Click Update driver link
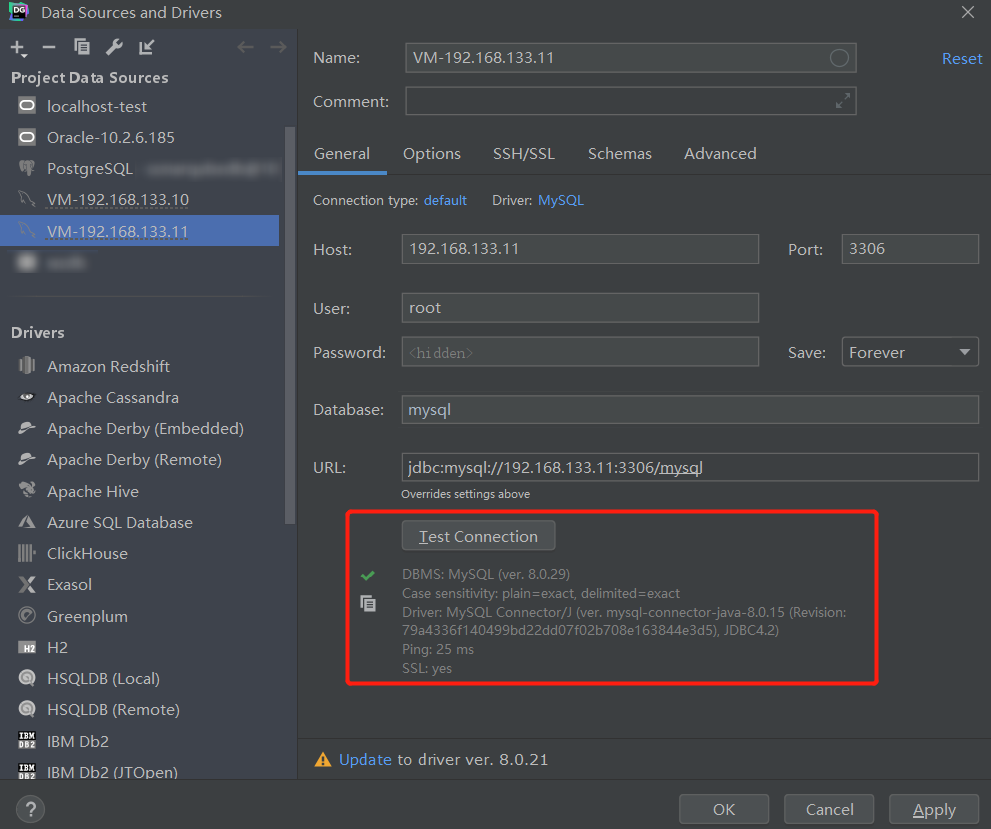This screenshot has height=829, width=991. (x=365, y=759)
